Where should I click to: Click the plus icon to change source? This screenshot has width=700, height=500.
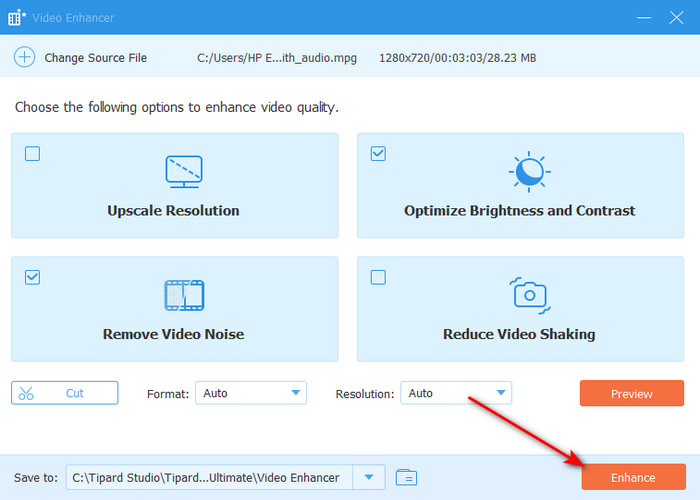(24, 57)
